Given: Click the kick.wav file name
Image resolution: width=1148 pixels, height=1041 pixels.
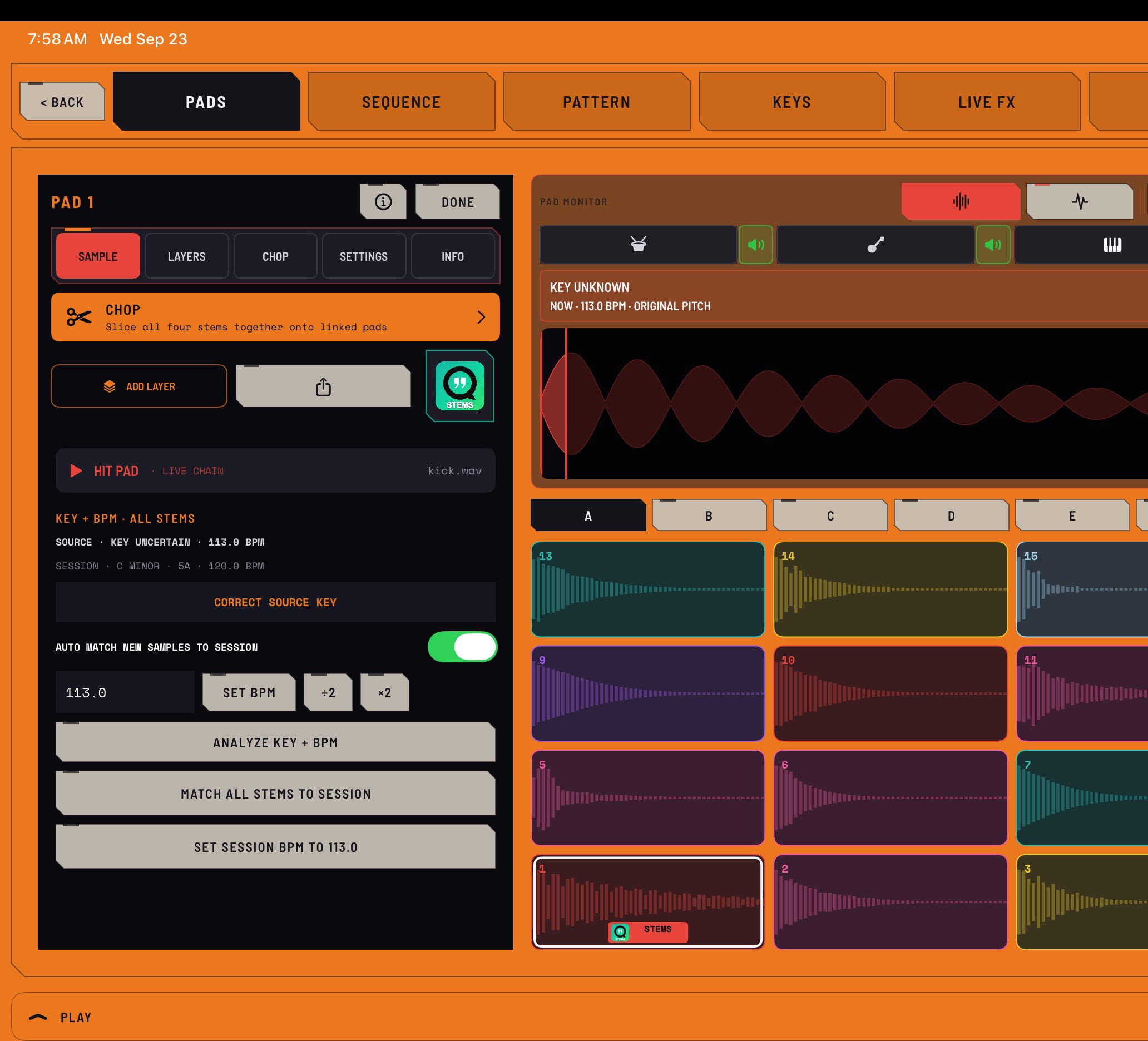Looking at the screenshot, I should coord(454,470).
